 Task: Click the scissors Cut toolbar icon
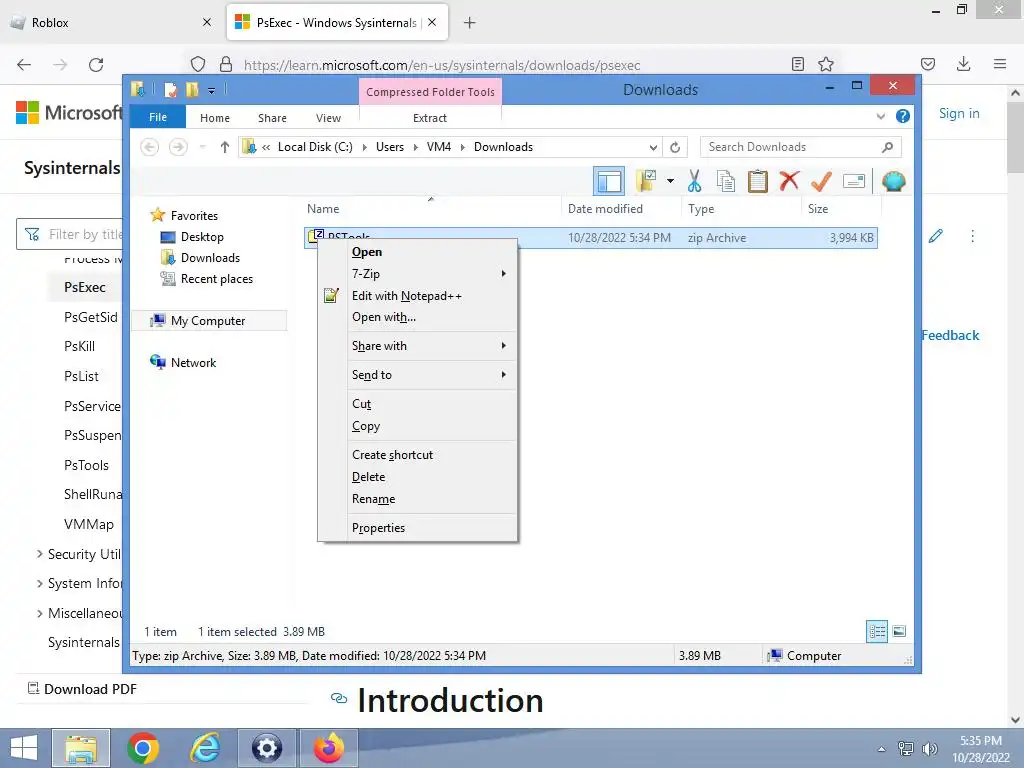pyautogui.click(x=694, y=181)
